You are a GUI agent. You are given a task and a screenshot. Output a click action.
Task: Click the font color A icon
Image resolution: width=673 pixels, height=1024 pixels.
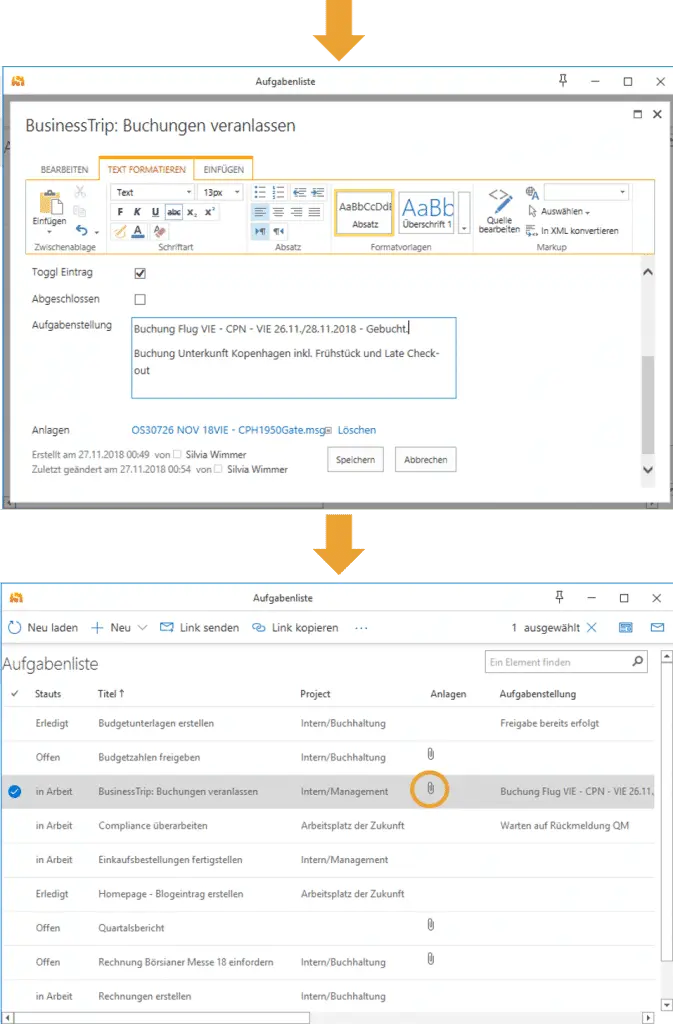point(138,231)
